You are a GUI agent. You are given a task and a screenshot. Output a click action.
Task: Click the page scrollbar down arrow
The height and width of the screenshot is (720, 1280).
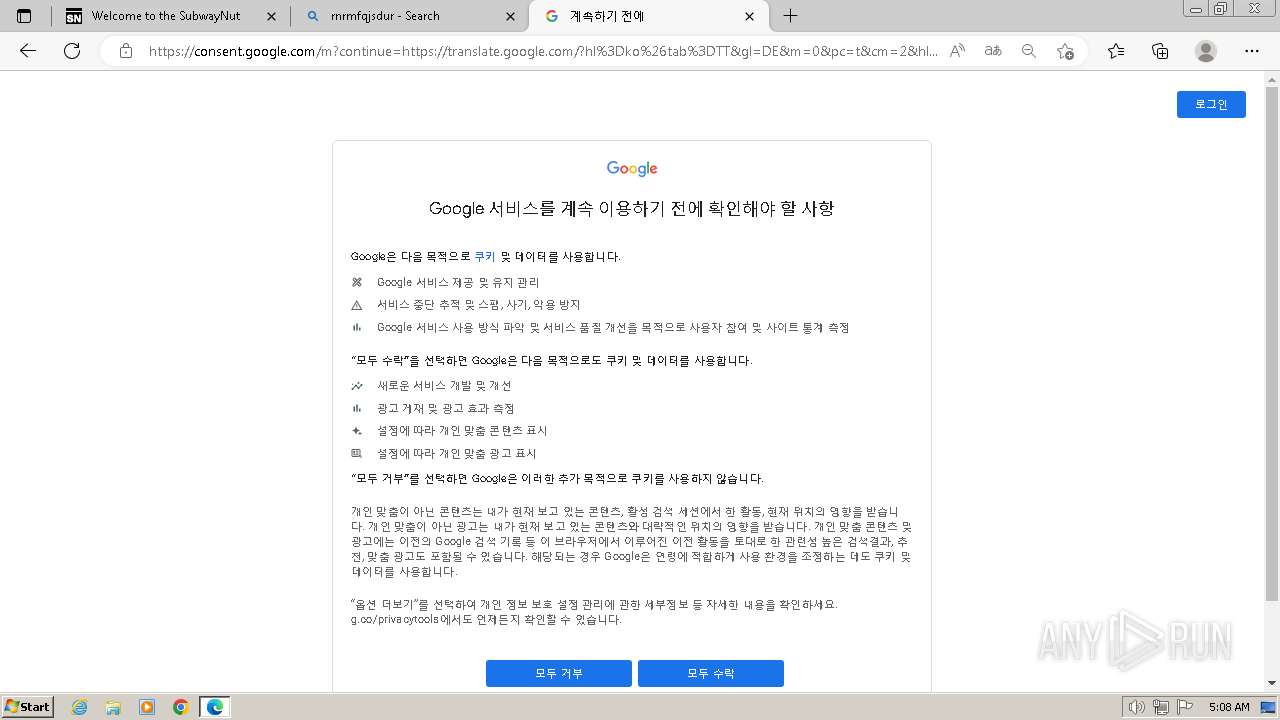[x=1272, y=683]
